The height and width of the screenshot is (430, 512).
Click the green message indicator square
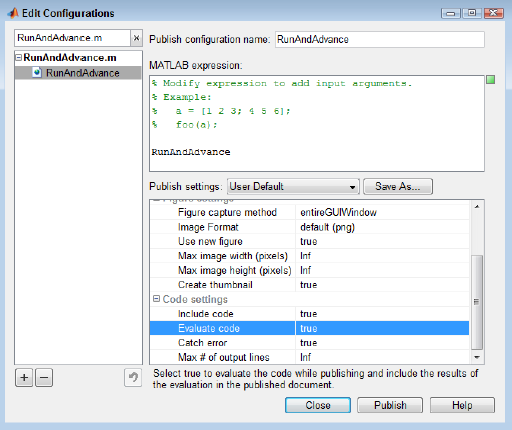[490, 80]
